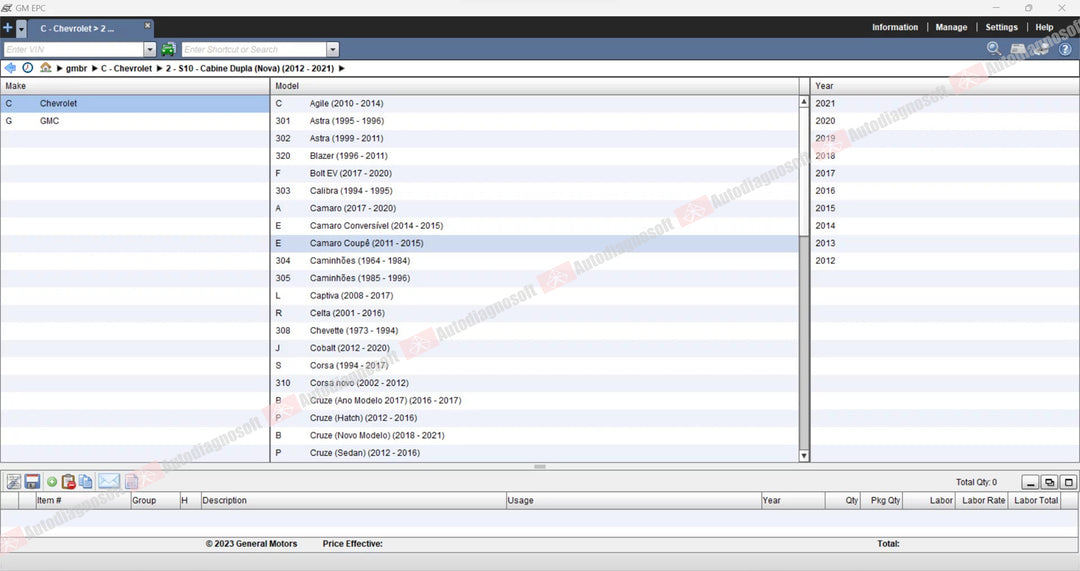This screenshot has width=1080, height=571.
Task: Open the tab list dropdown arrow beside plus
Action: [21, 29]
